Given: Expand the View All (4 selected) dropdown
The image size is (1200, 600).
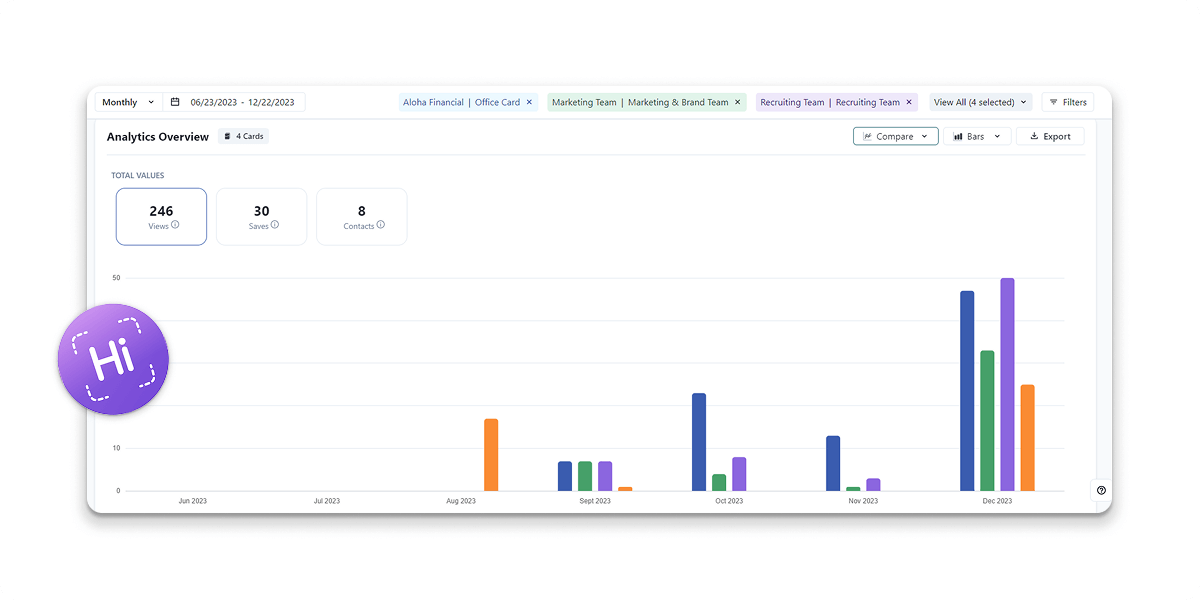Looking at the screenshot, I should point(980,102).
